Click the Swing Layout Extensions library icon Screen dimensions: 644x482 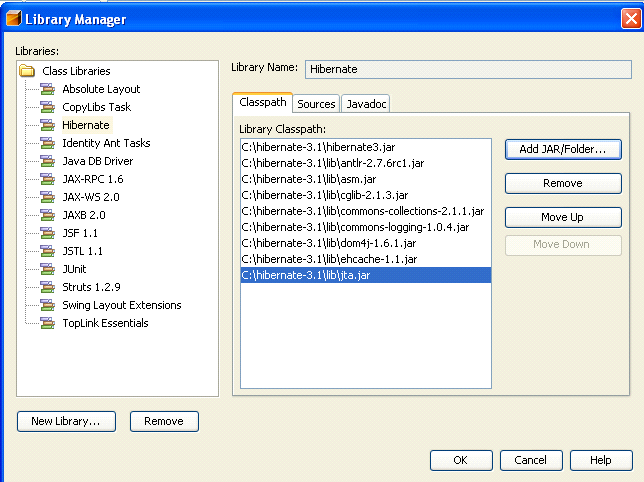(x=48, y=305)
